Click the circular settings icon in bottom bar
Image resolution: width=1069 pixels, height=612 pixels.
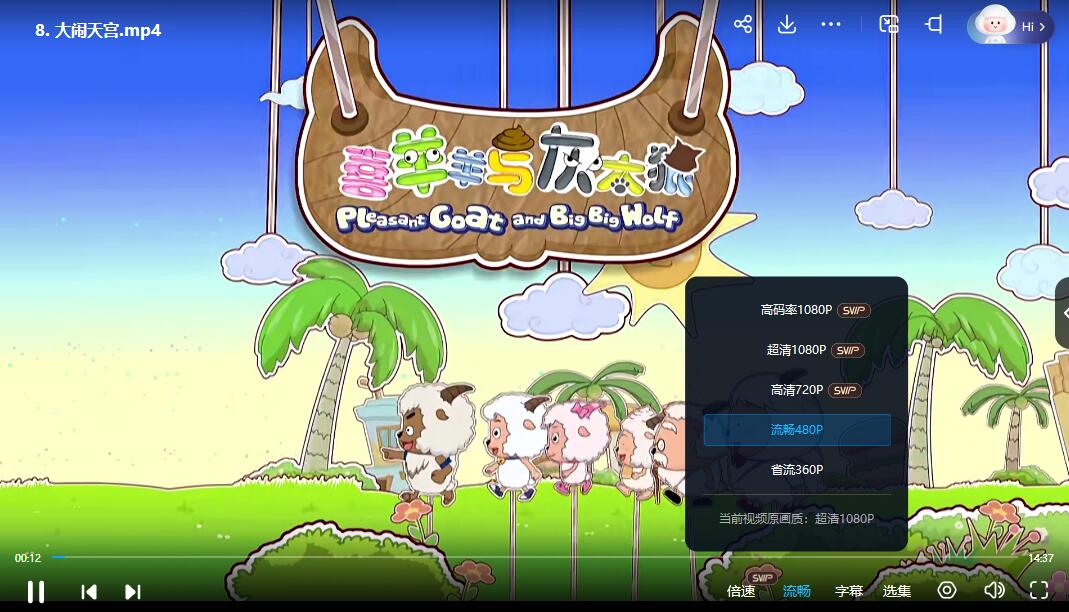click(x=947, y=590)
